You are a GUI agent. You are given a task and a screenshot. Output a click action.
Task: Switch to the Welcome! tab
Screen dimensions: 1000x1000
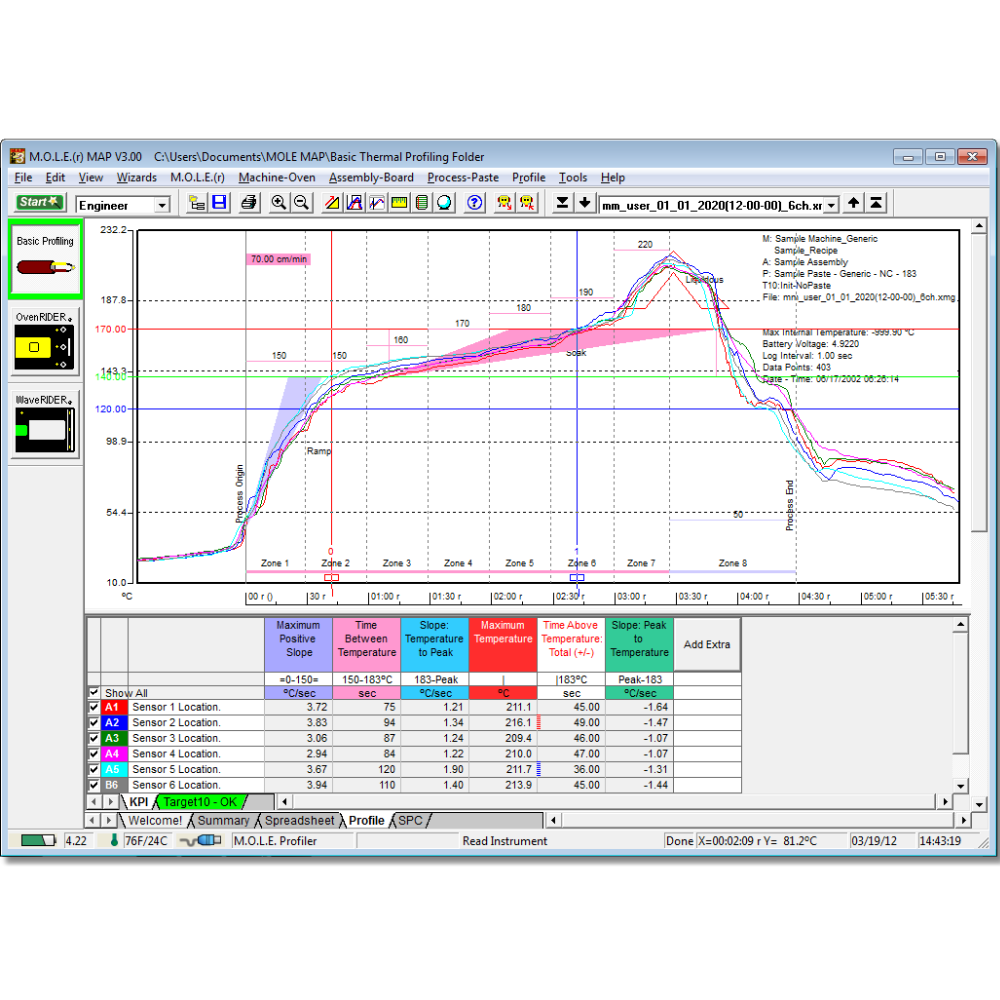click(x=155, y=821)
